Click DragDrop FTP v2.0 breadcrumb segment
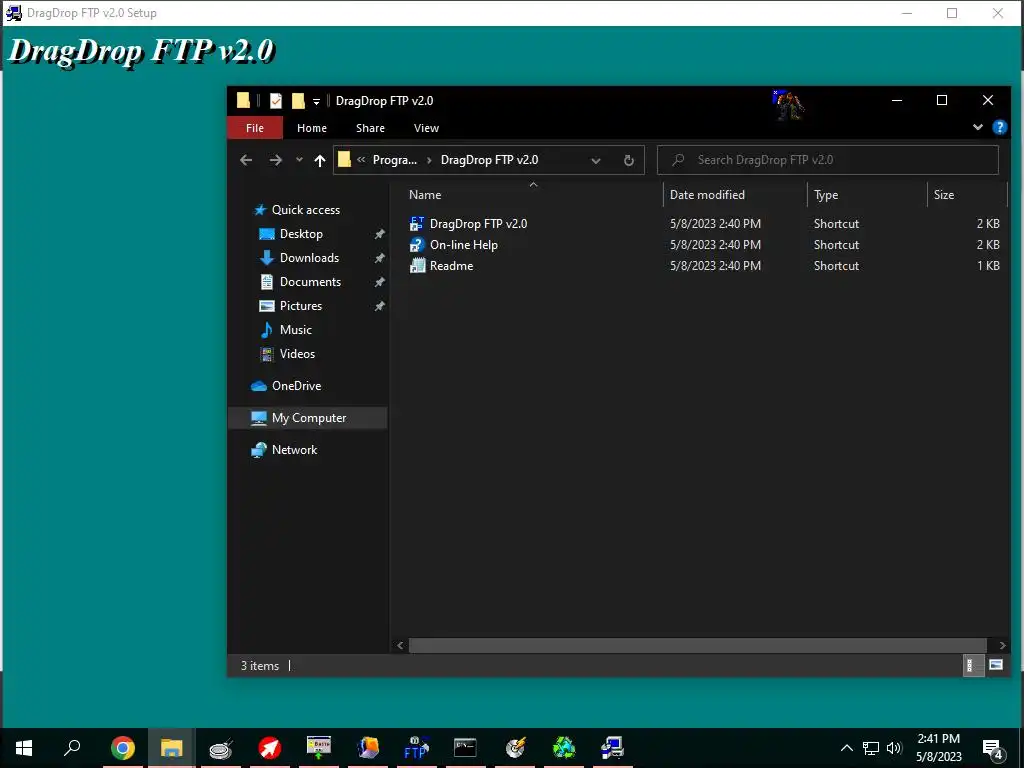Viewport: 1024px width, 768px height. tap(489, 160)
